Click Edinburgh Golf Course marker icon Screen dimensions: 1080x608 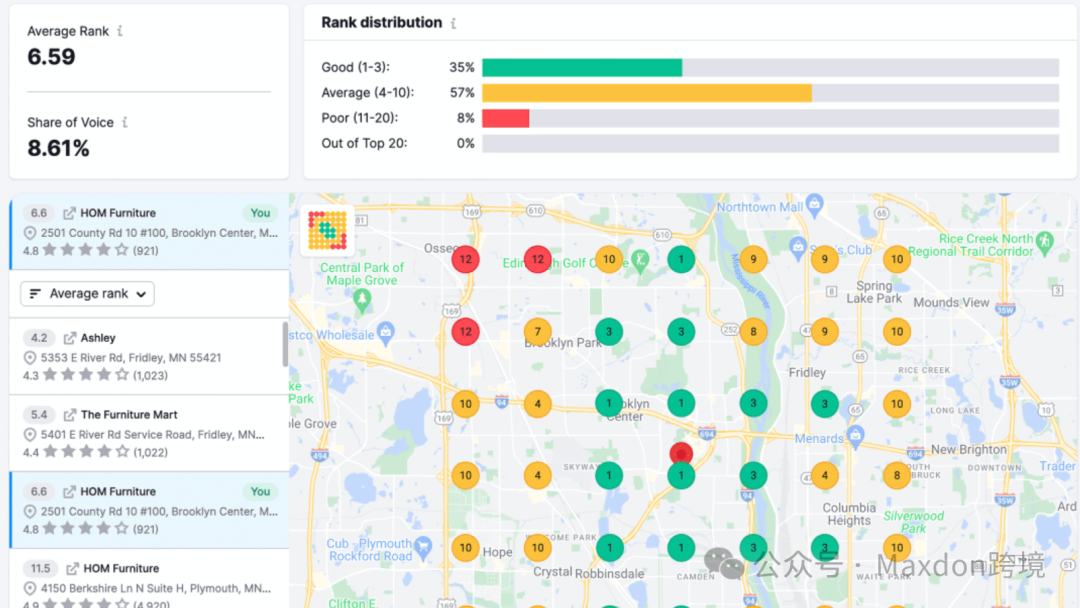point(641,260)
